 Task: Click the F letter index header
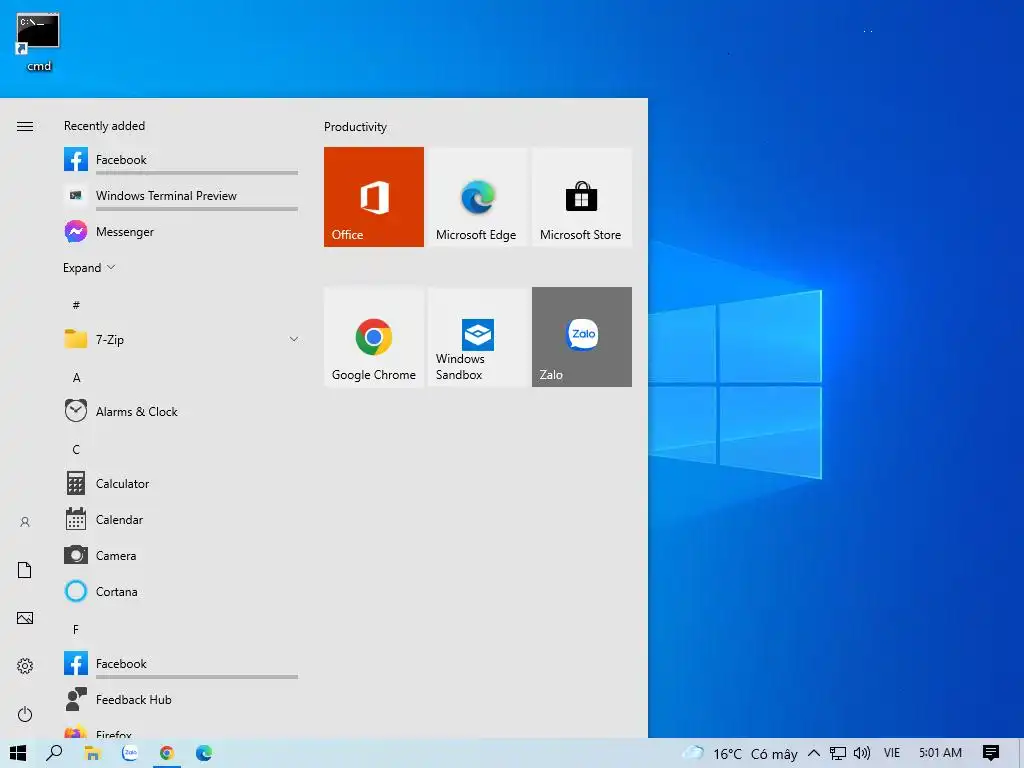pyautogui.click(x=76, y=630)
